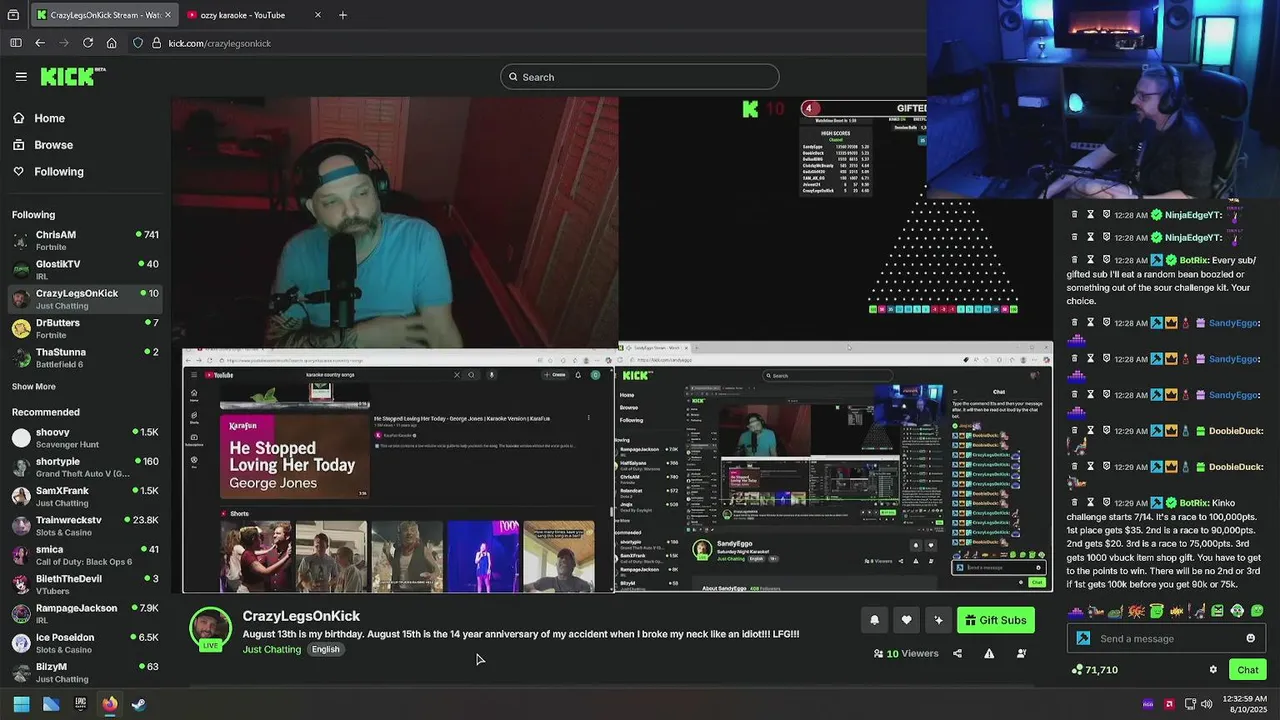Screen dimensions: 1280x720
Task: Click the notification bell for CrazyLegsOnKick
Action: pyautogui.click(x=874, y=620)
